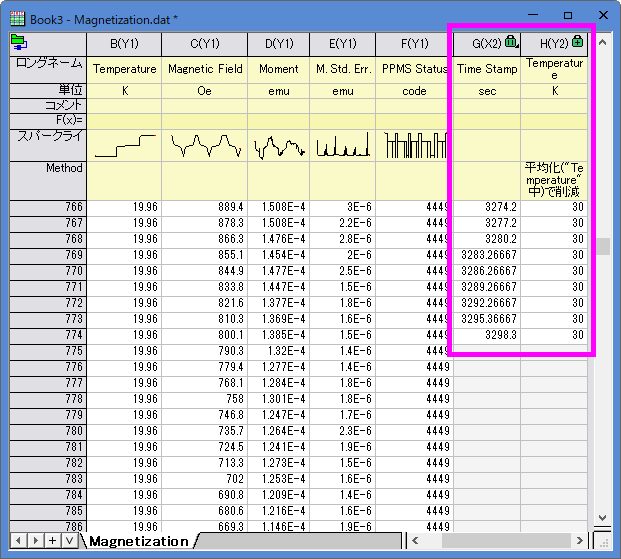621x559 pixels.
Task: Add a new sheet with the plus button
Action: pyautogui.click(x=52, y=540)
